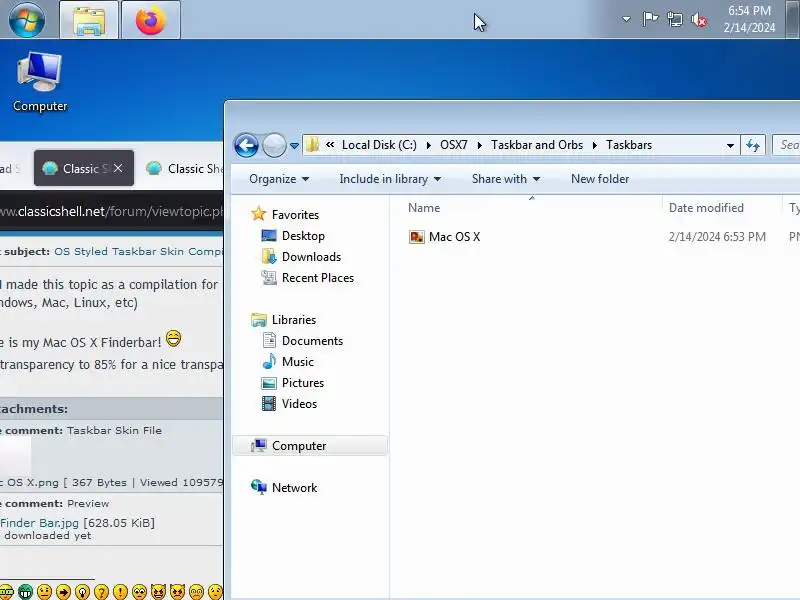Screen dimensions: 800x600
Task: Open Windows Explorer from the taskbar
Action: point(89,20)
